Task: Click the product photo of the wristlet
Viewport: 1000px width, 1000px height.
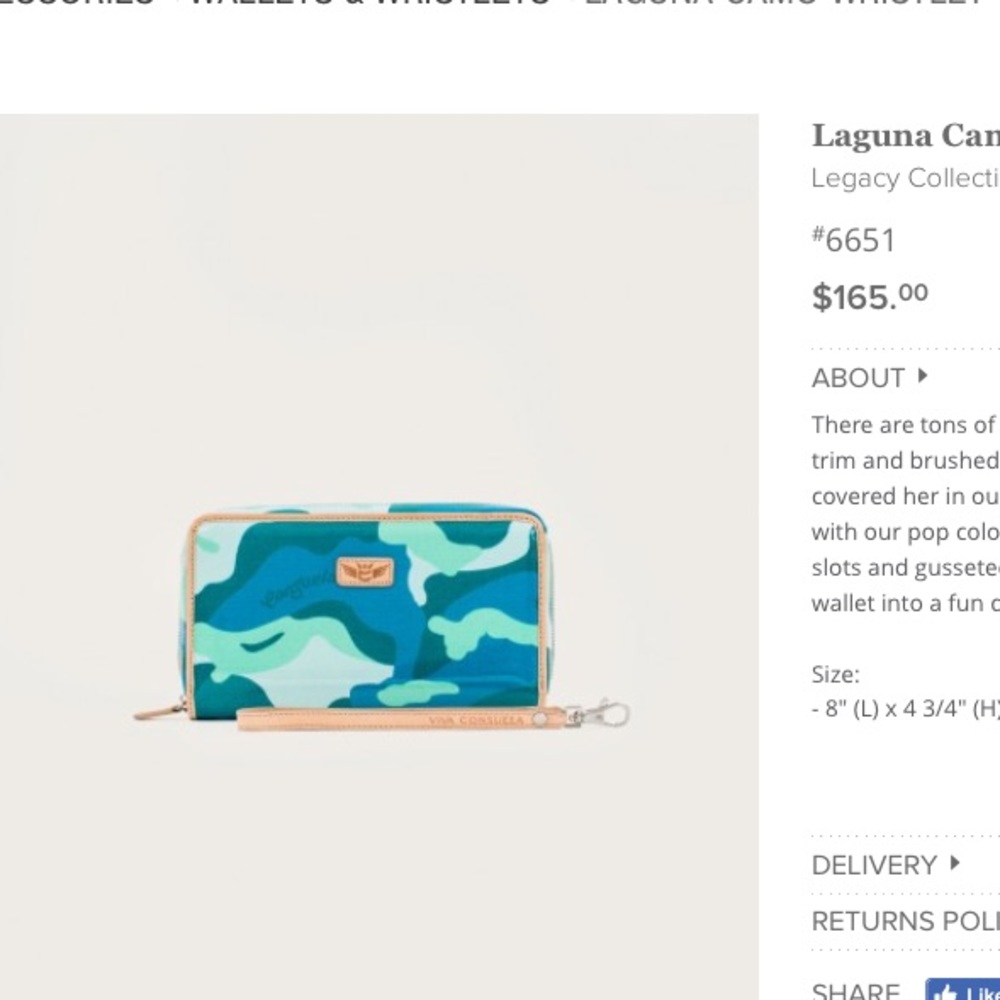Action: pyautogui.click(x=375, y=600)
